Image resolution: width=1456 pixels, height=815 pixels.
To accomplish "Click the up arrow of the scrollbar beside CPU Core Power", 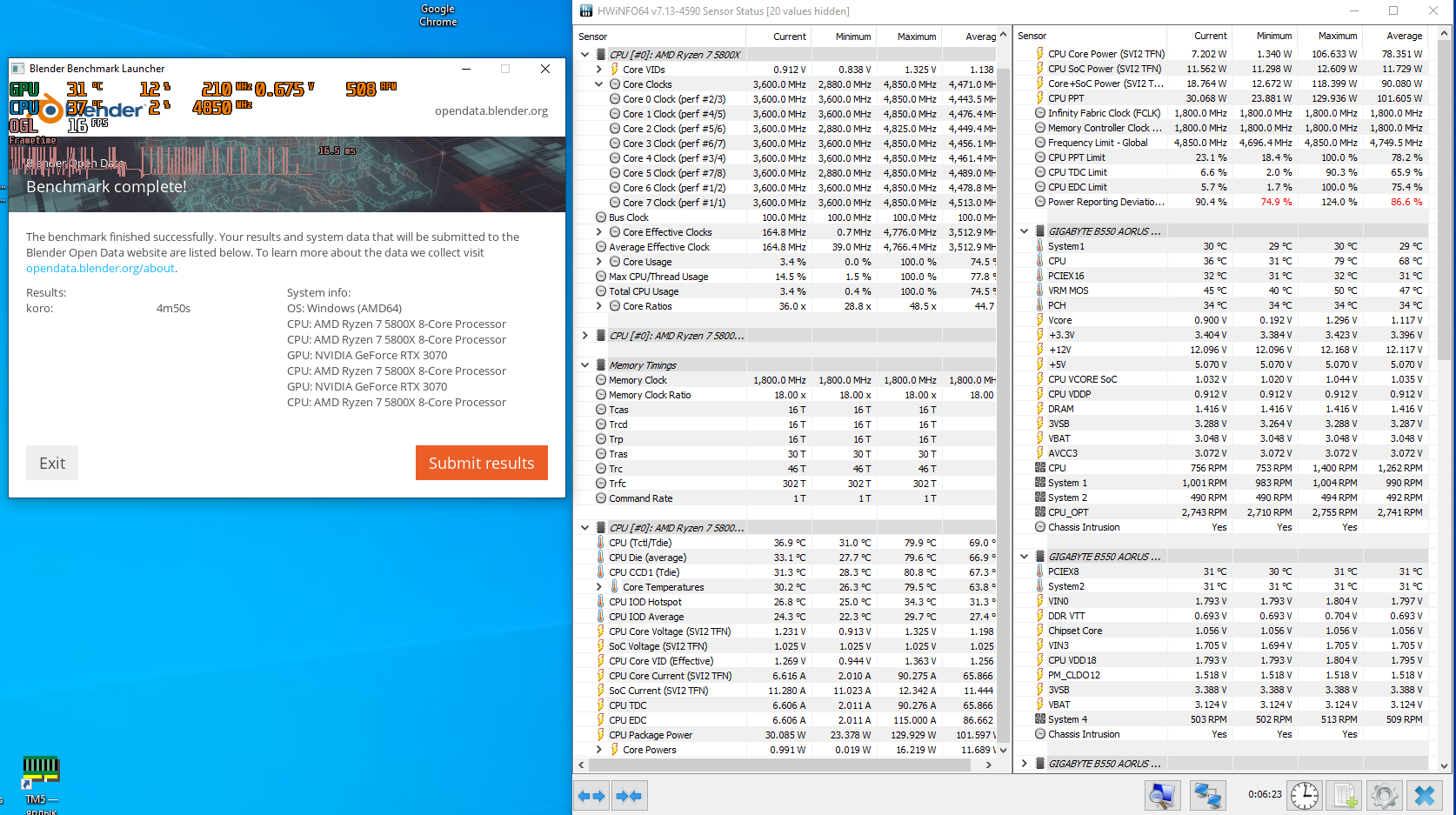I will point(1445,34).
